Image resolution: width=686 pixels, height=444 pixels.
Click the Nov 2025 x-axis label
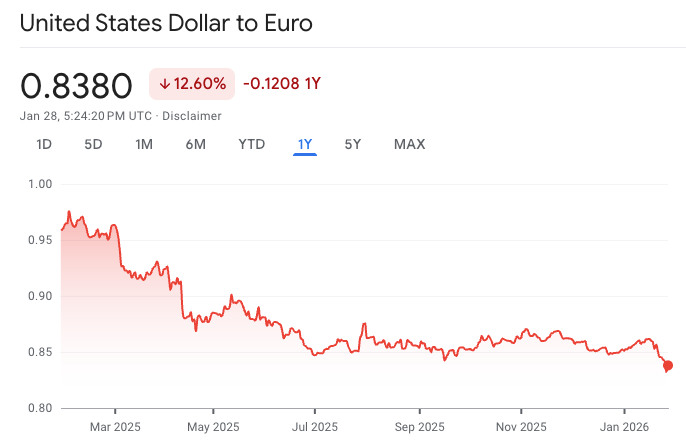522,426
